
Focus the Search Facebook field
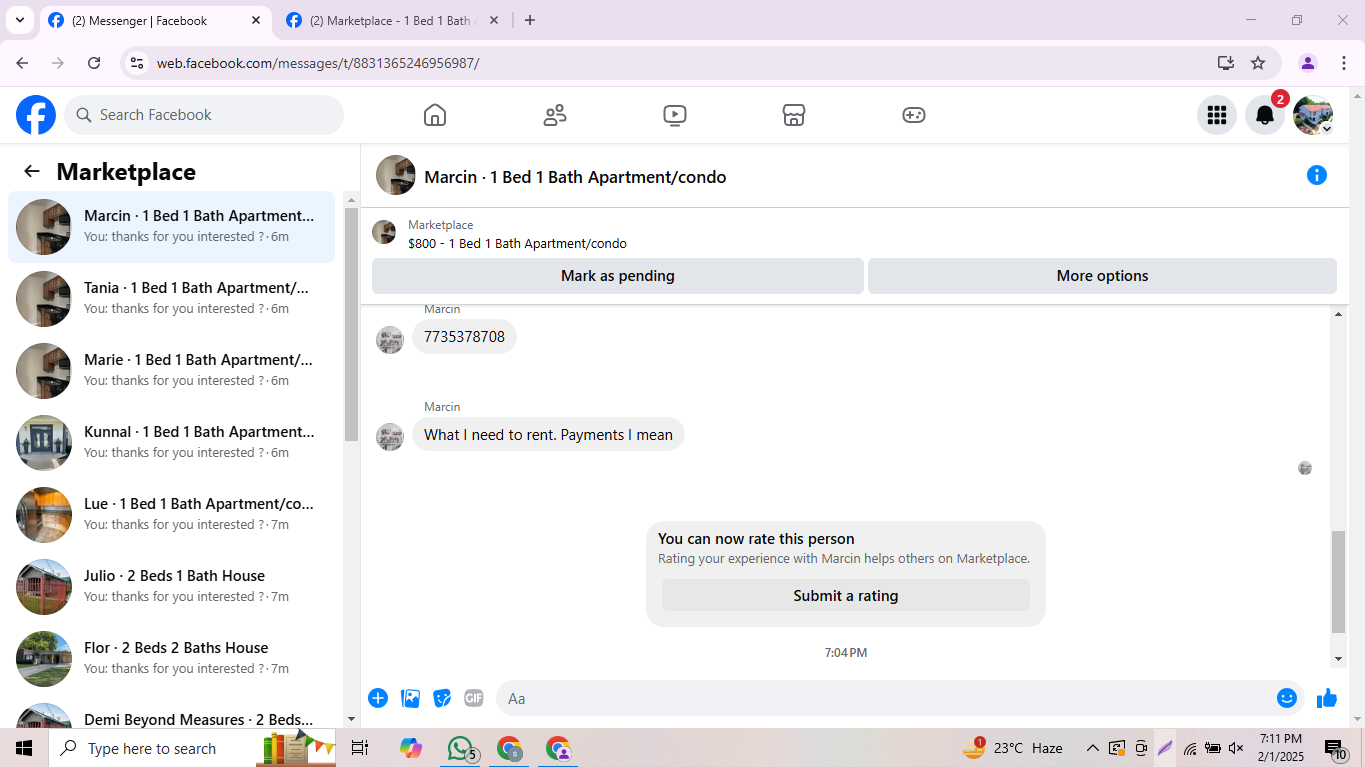(x=204, y=115)
